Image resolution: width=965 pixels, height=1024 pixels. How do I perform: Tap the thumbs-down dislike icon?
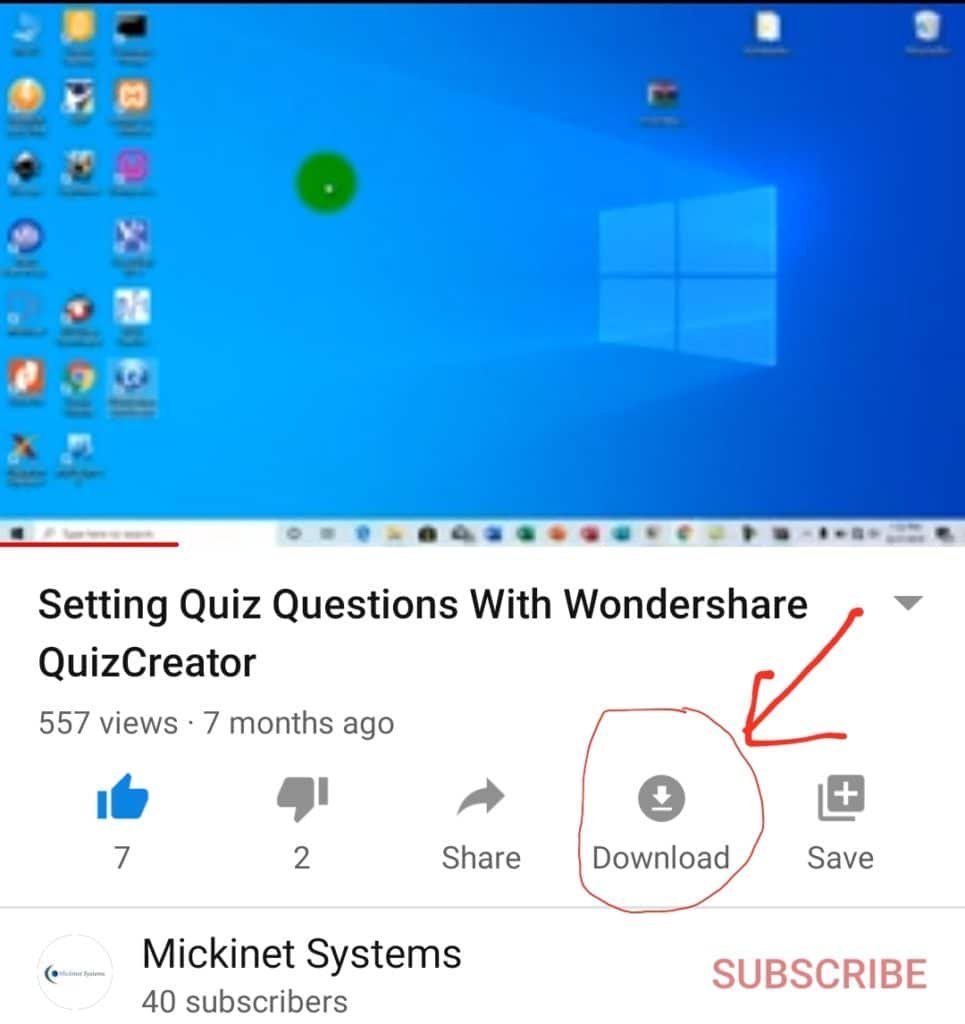302,797
